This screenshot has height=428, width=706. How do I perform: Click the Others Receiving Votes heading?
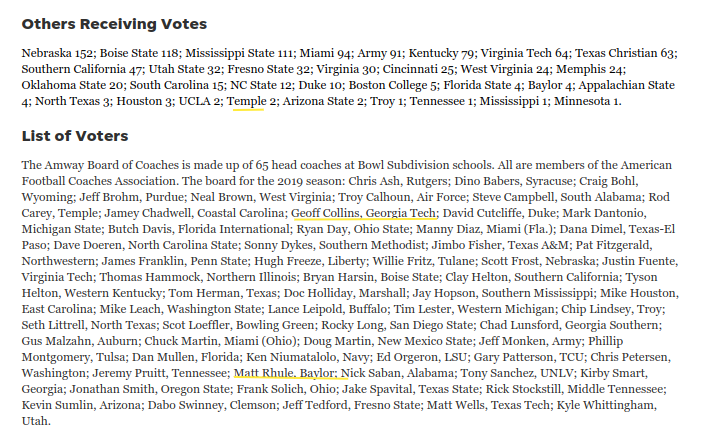click(114, 24)
